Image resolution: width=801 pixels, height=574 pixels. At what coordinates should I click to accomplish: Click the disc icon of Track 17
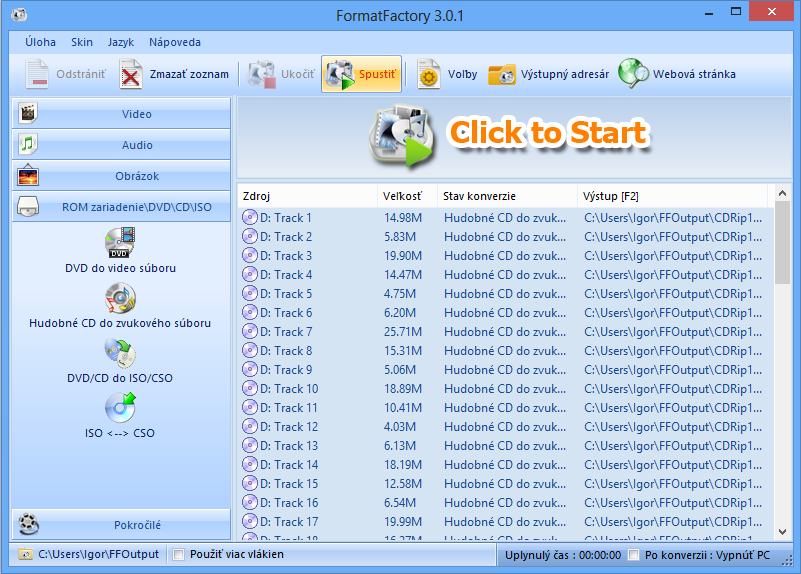coord(250,521)
